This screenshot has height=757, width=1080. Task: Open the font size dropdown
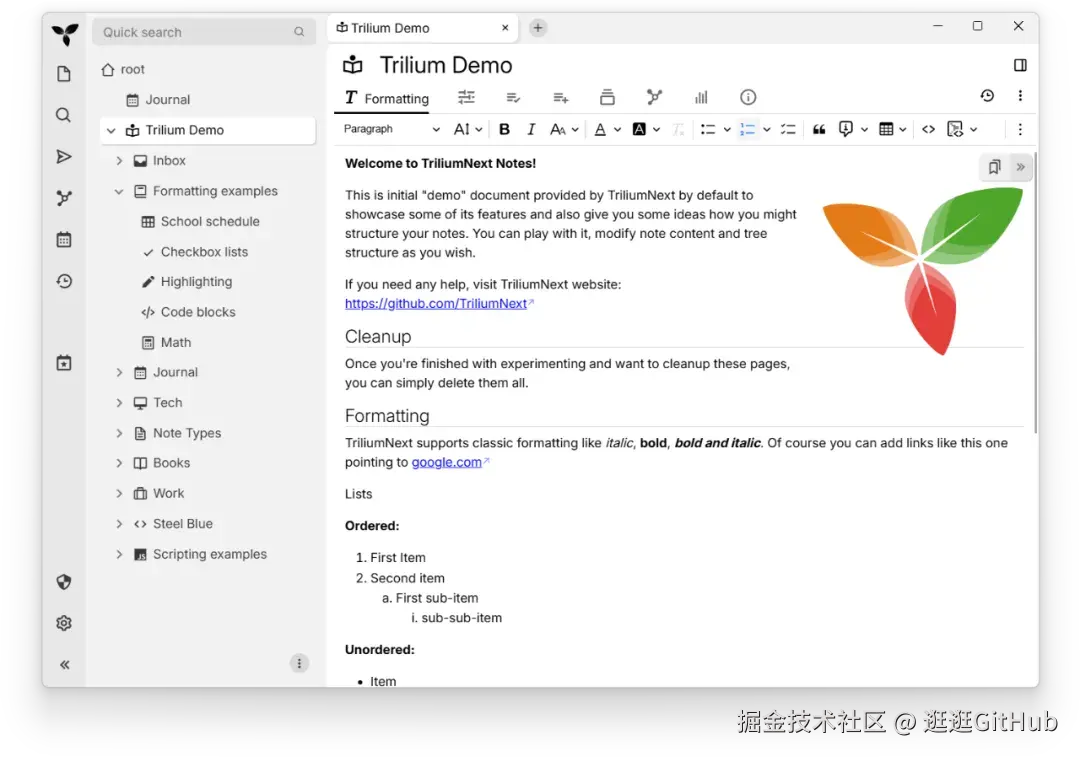(x=468, y=129)
